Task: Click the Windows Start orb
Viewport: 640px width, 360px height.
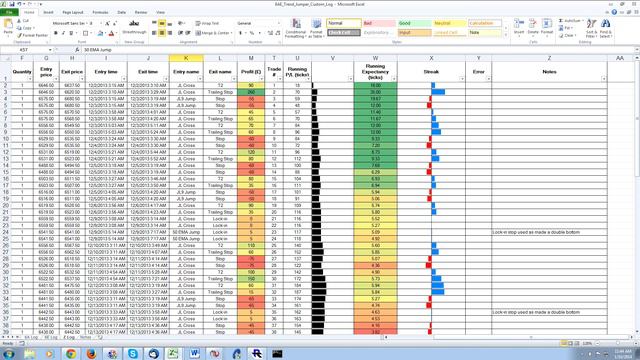Action: [x=9, y=354]
